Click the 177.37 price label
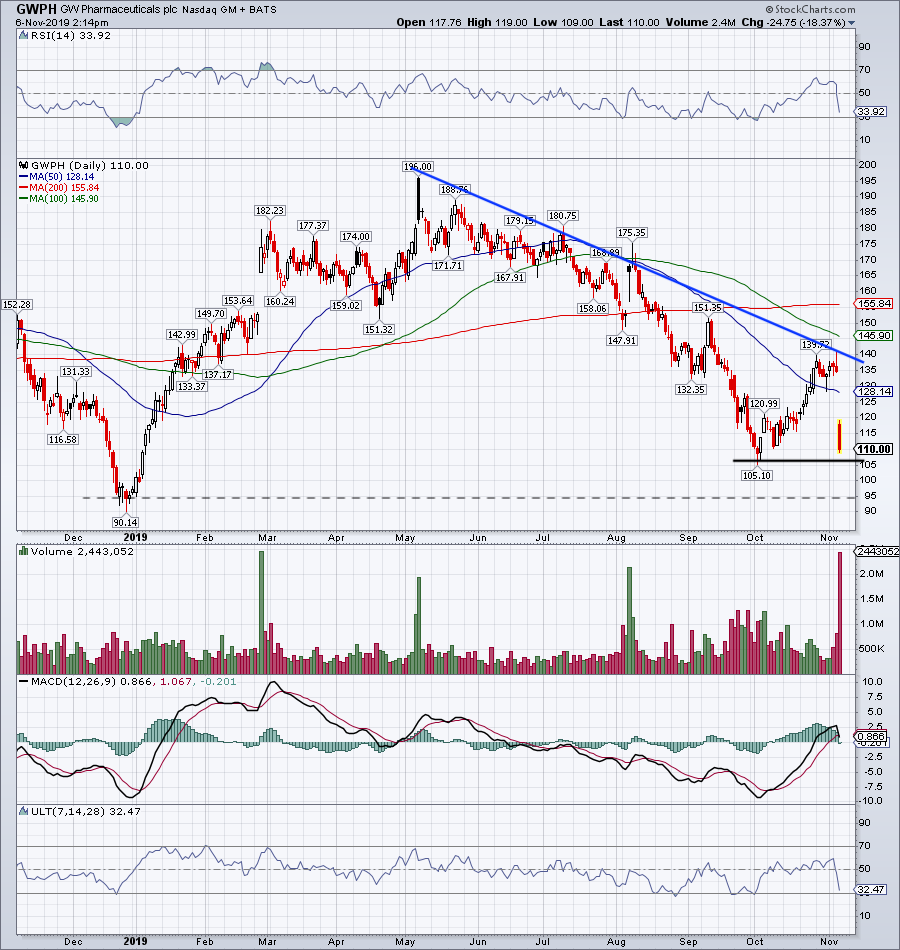This screenshot has height=950, width=900. coord(313,225)
